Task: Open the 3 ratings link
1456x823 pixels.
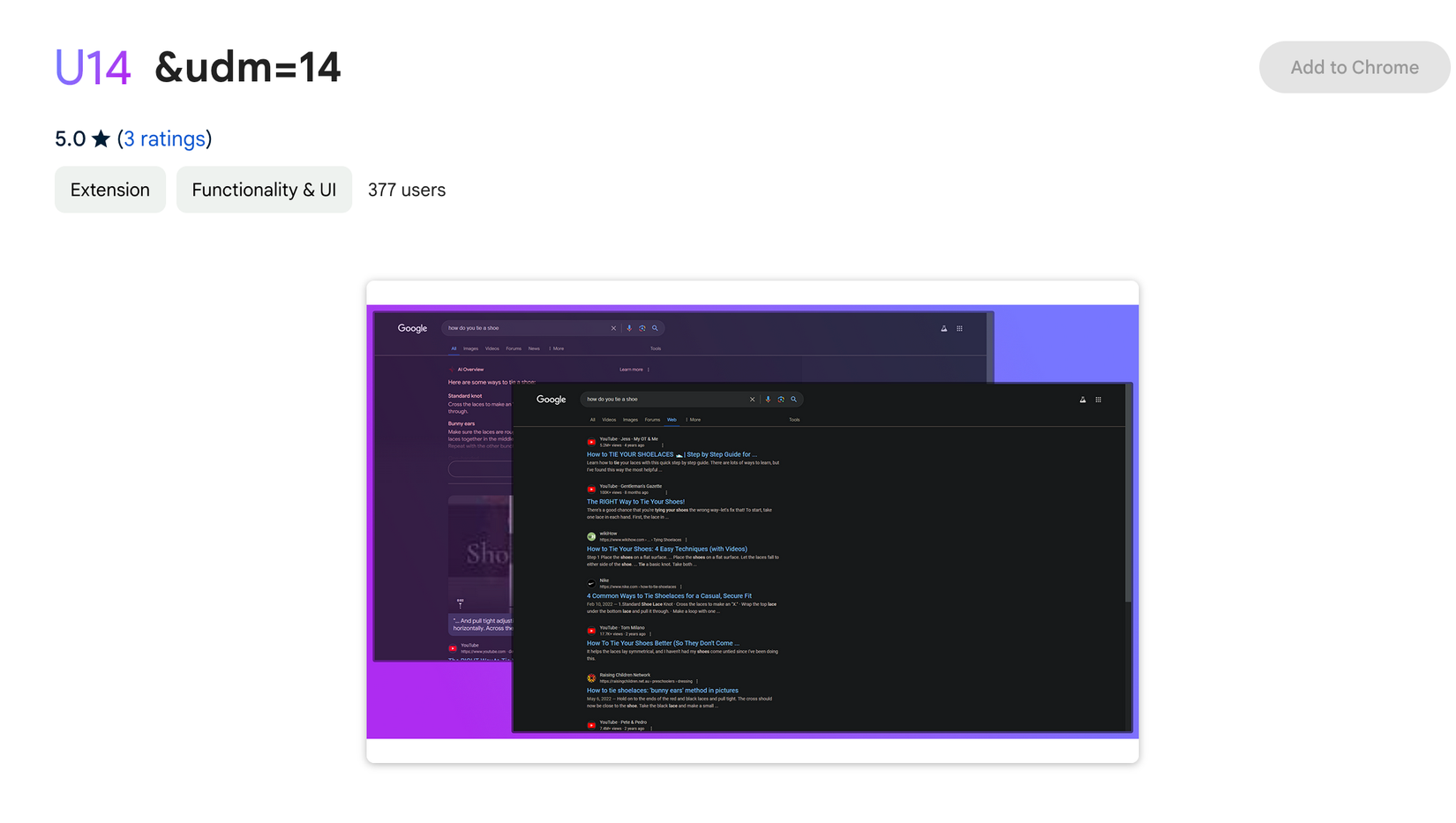Action: pos(164,138)
